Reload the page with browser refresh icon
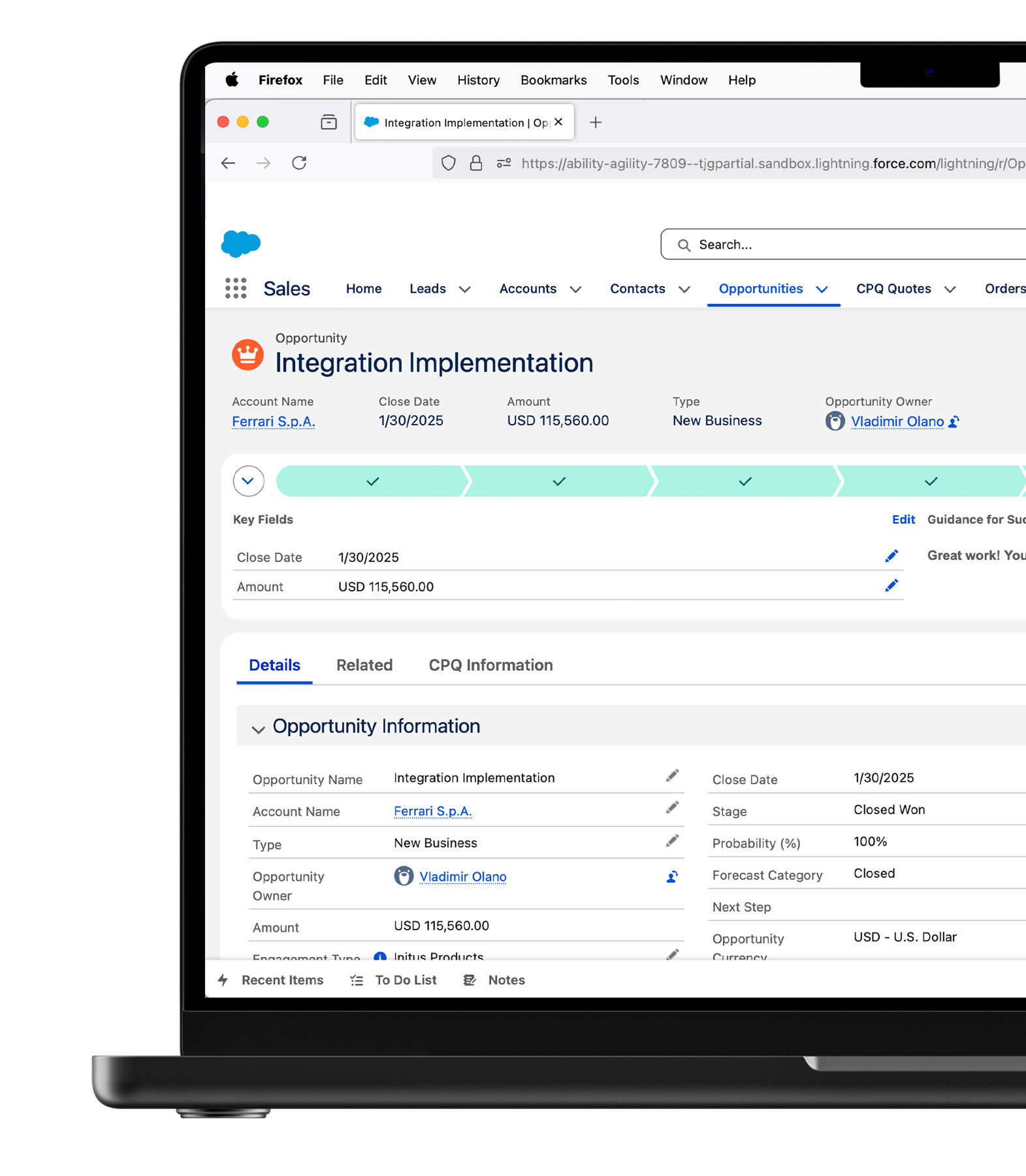This screenshot has width=1026, height=1176. click(x=299, y=163)
